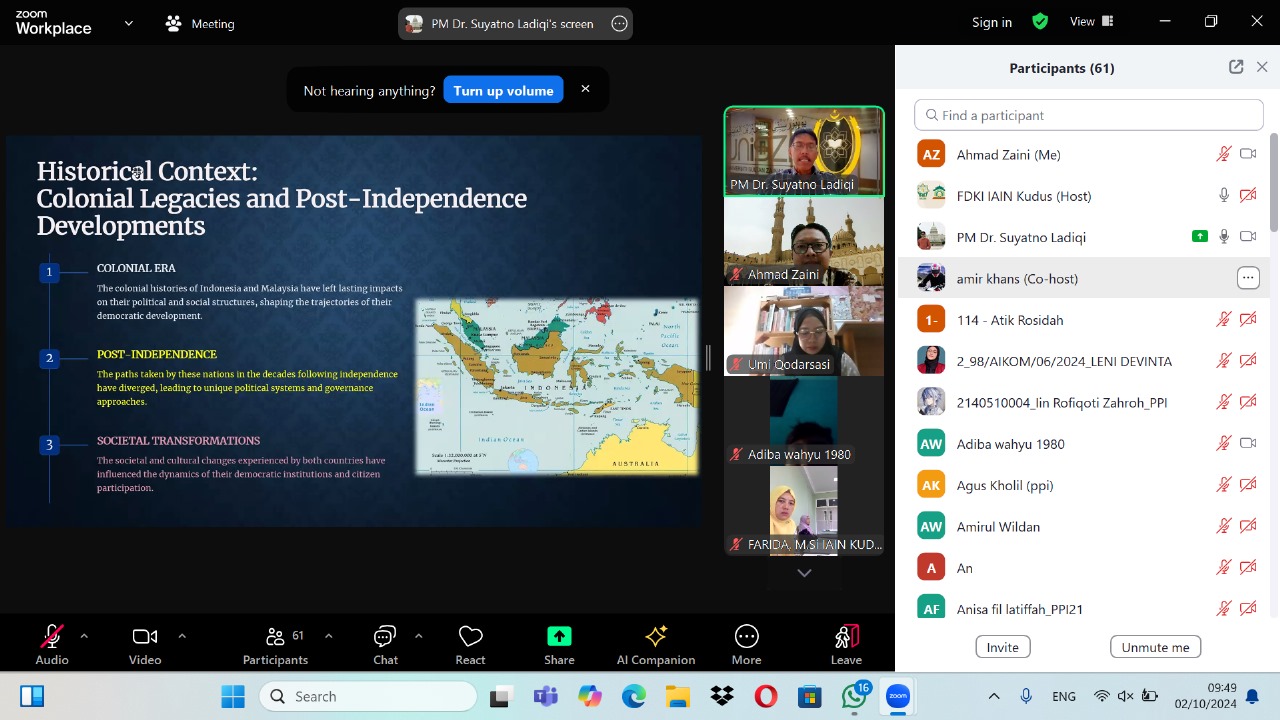Click the green Share screen icon
This screenshot has width=1280, height=720.
[x=559, y=637]
